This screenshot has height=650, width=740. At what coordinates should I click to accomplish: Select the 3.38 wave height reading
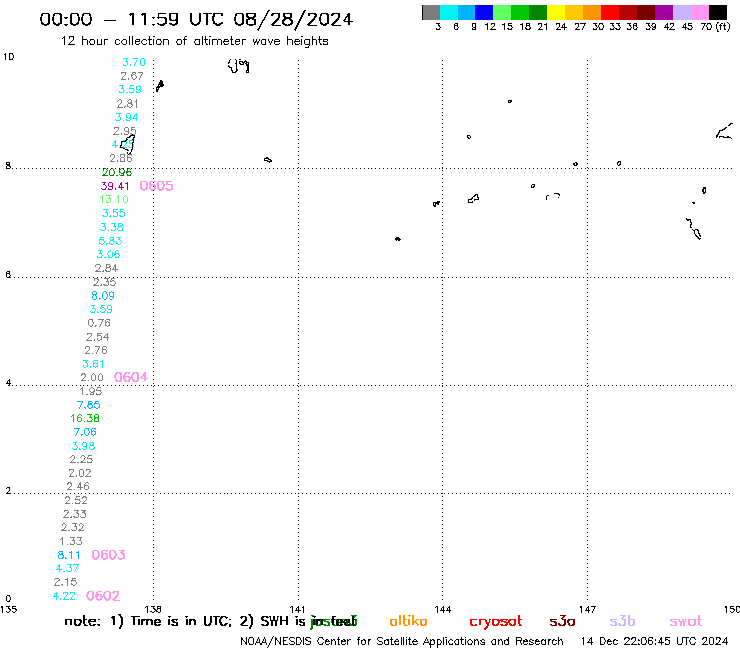coord(112,228)
